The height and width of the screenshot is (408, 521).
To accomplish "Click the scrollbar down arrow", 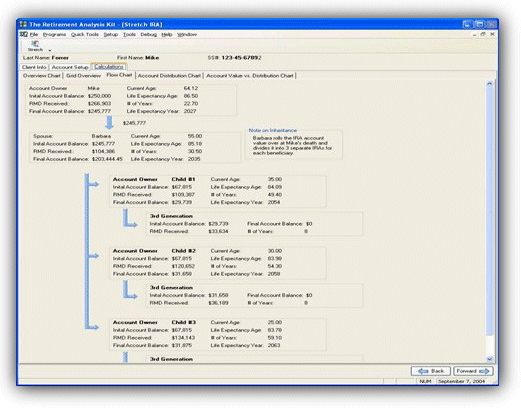I will coord(489,359).
